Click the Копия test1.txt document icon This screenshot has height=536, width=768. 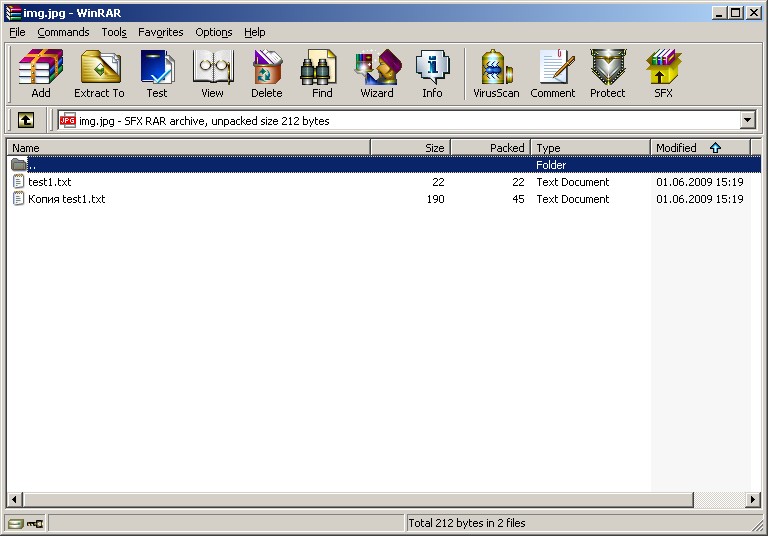click(x=18, y=199)
